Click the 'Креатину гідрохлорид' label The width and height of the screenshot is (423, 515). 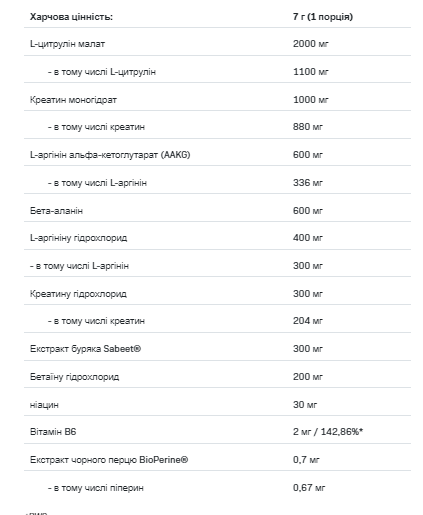pyautogui.click(x=78, y=294)
